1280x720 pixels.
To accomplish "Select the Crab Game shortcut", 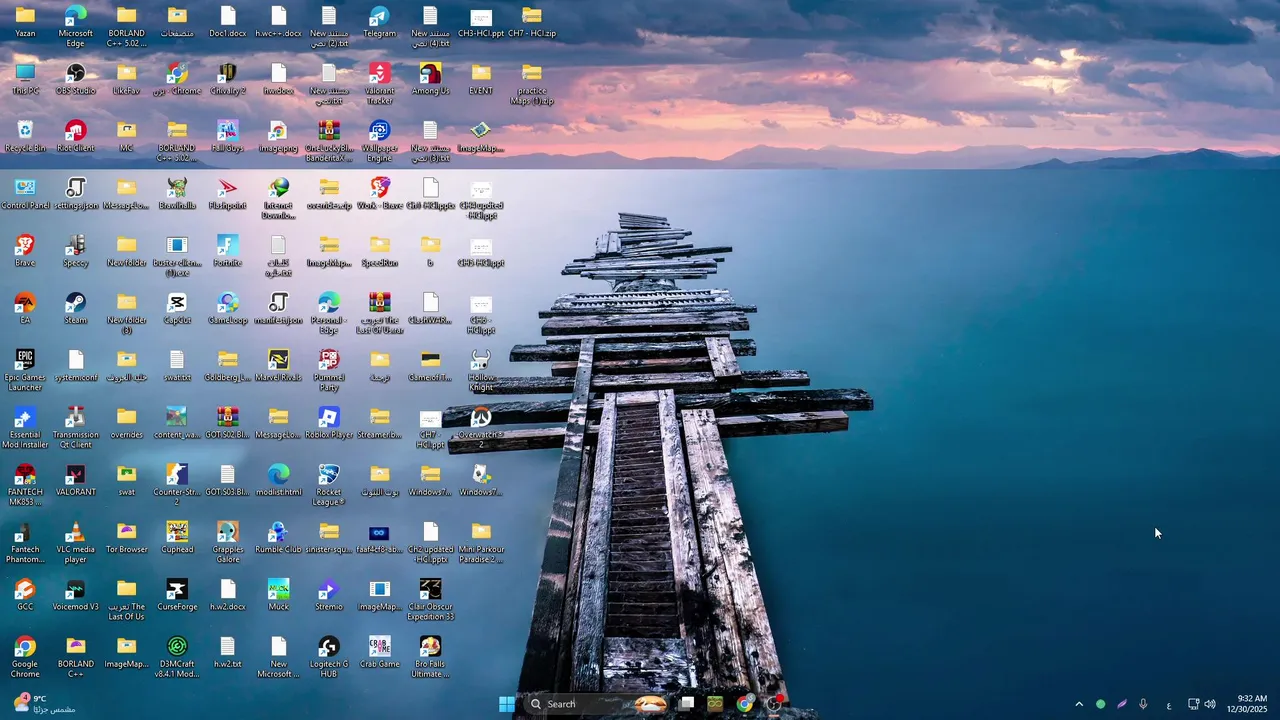I will click(379, 651).
